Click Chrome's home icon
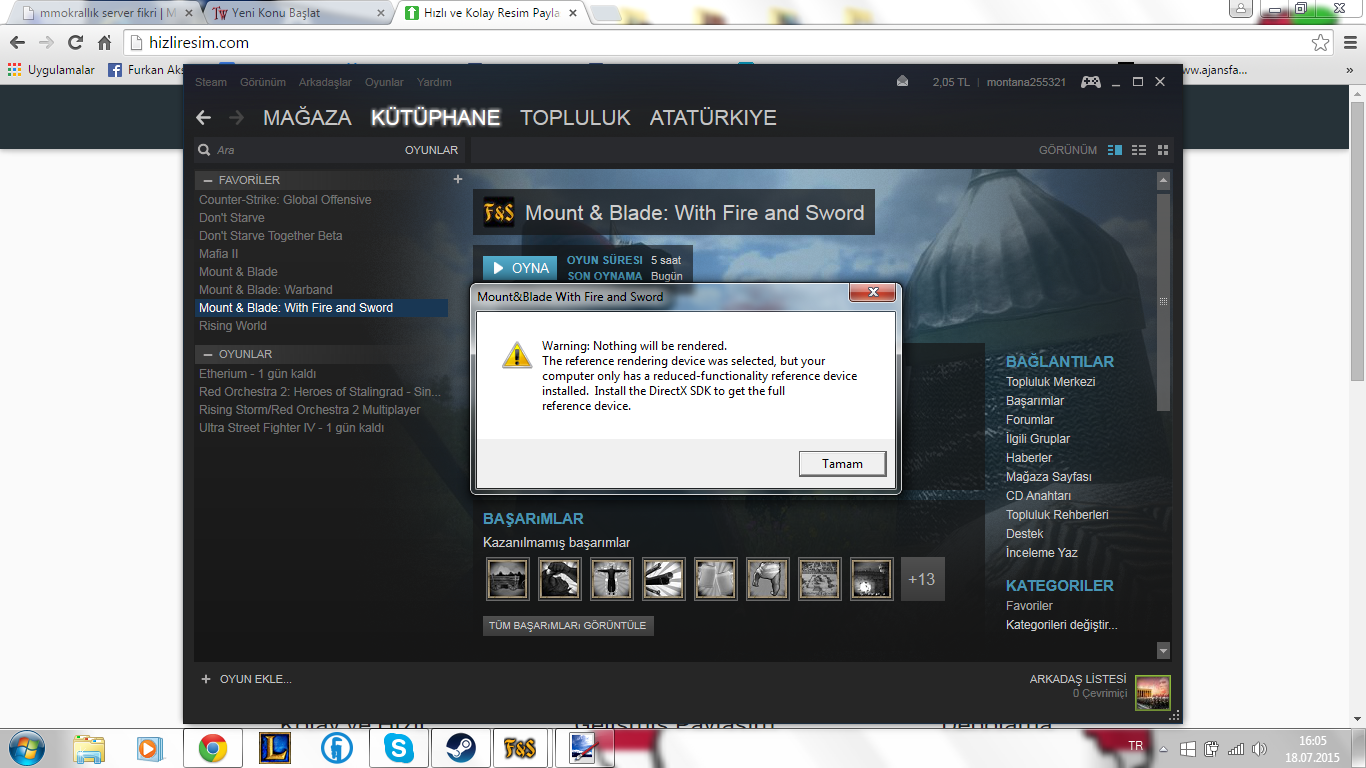The height and width of the screenshot is (768, 1366). pyautogui.click(x=105, y=43)
